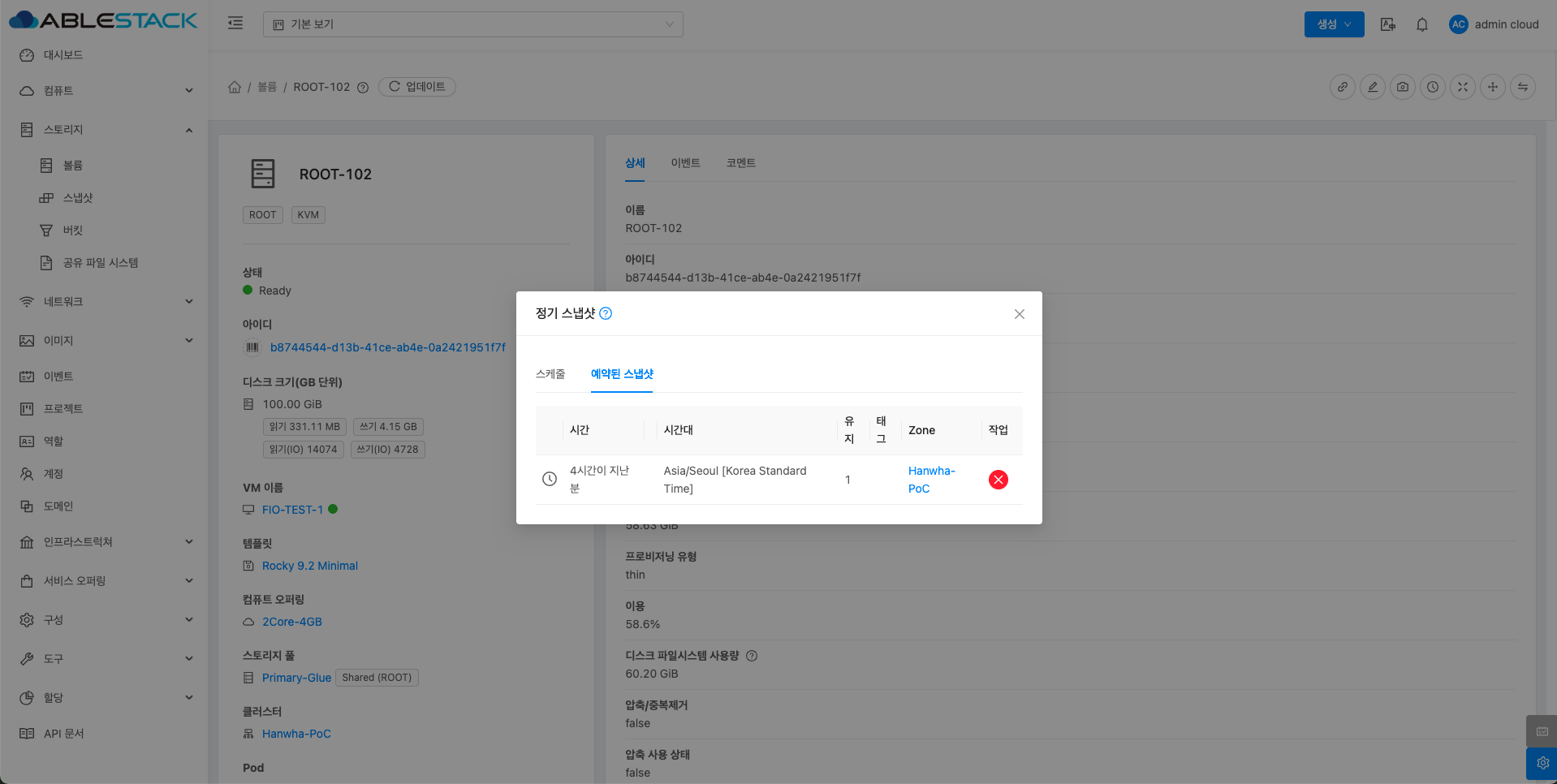
Task: Expand the 컴퓨트 sidebar menu
Action: point(106,91)
